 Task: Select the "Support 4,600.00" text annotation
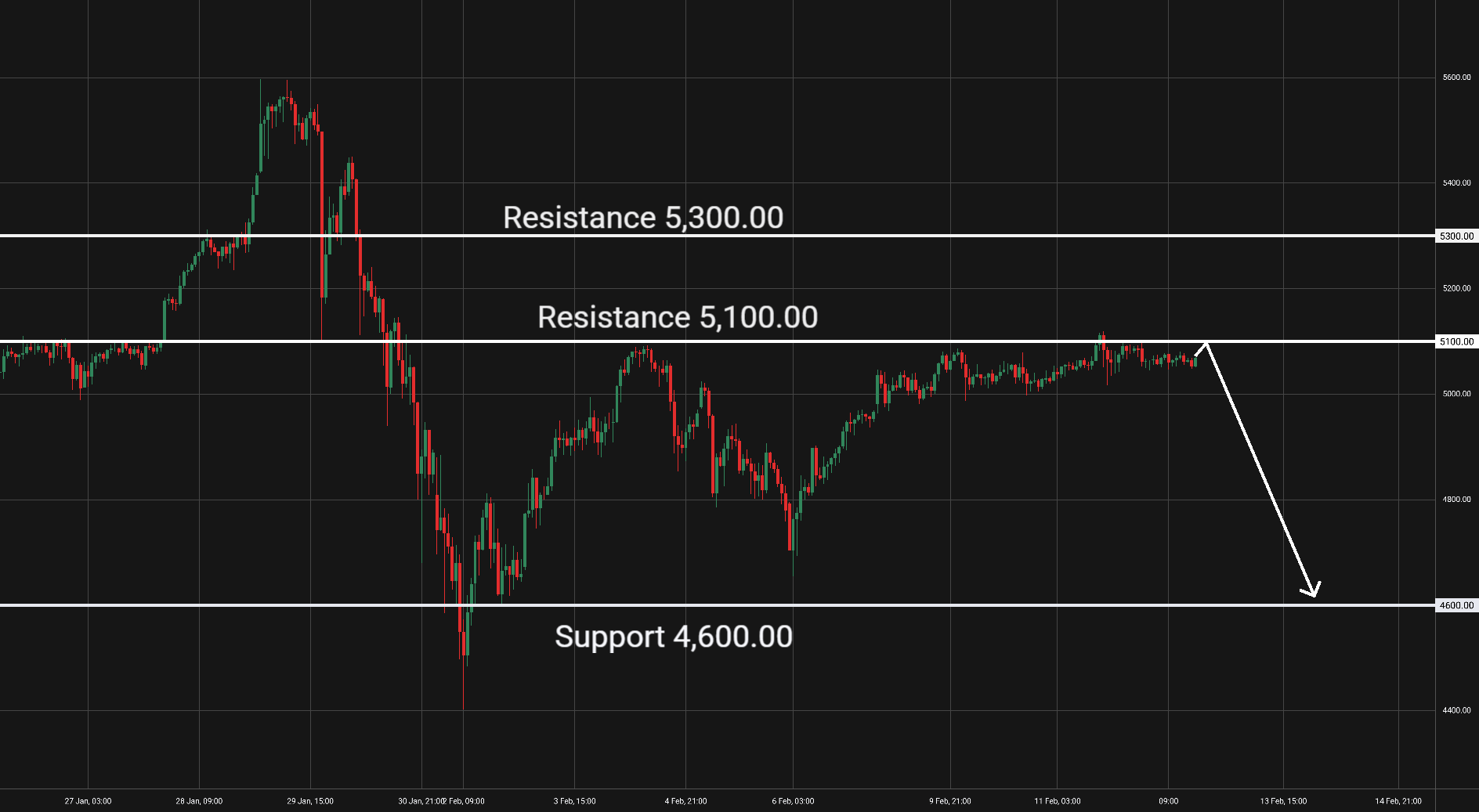point(673,637)
